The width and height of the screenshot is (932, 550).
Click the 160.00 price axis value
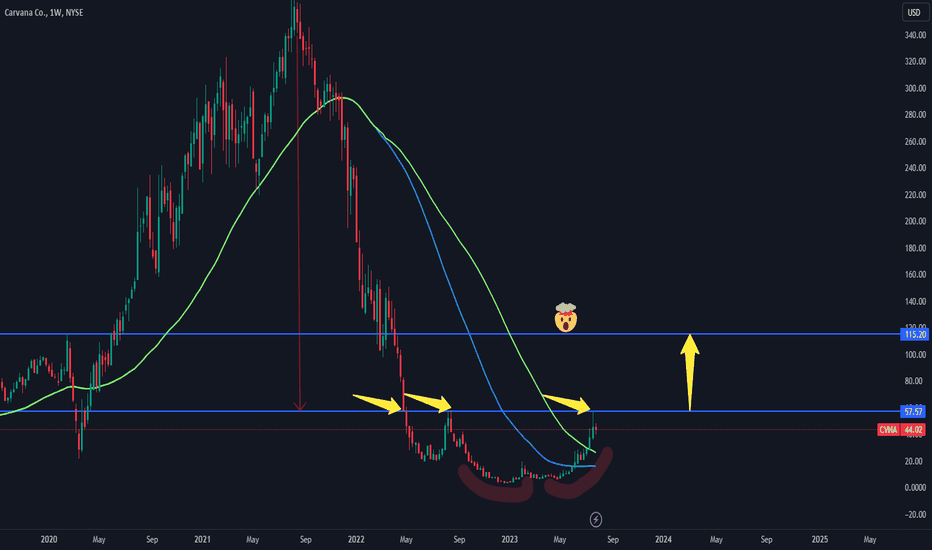click(915, 275)
